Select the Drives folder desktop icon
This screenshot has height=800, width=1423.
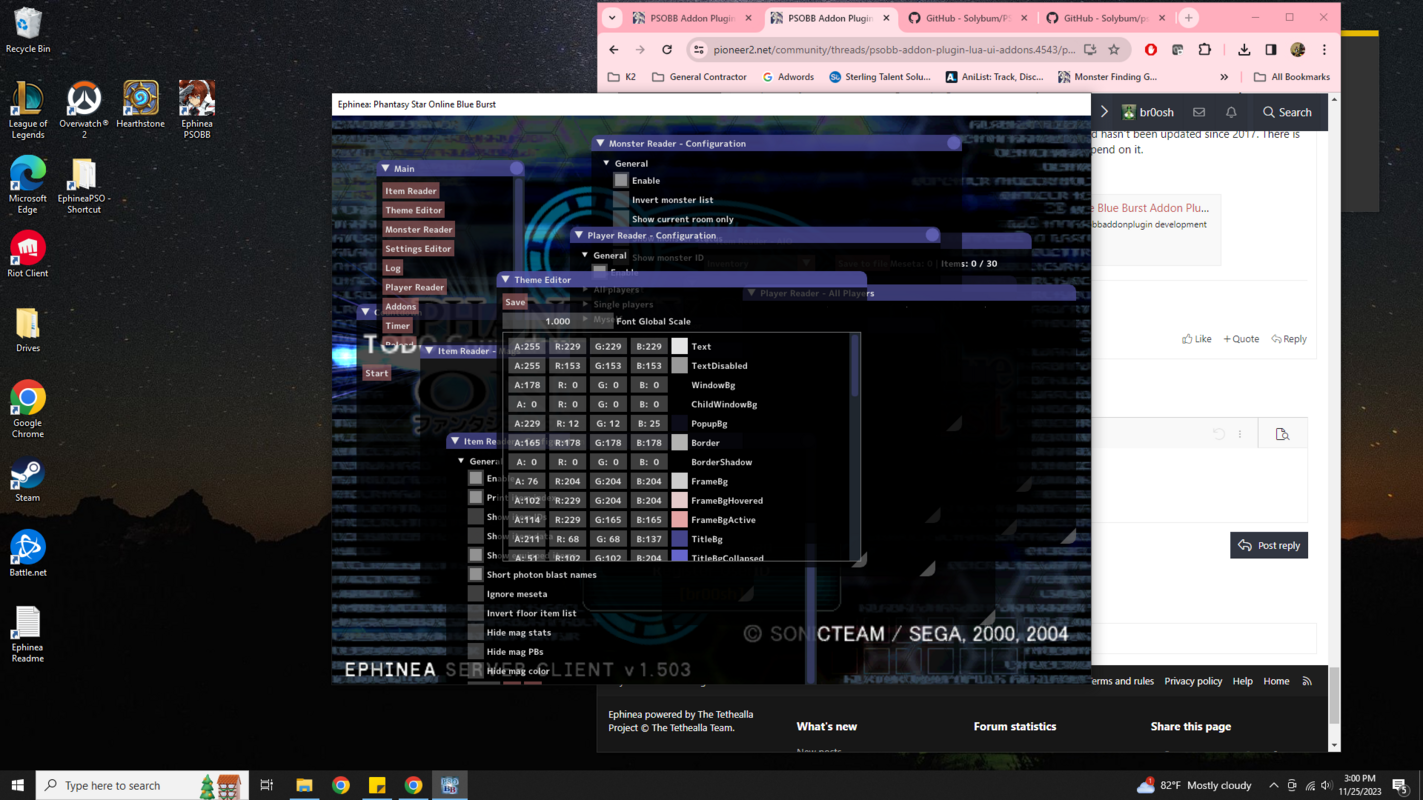pyautogui.click(x=28, y=330)
